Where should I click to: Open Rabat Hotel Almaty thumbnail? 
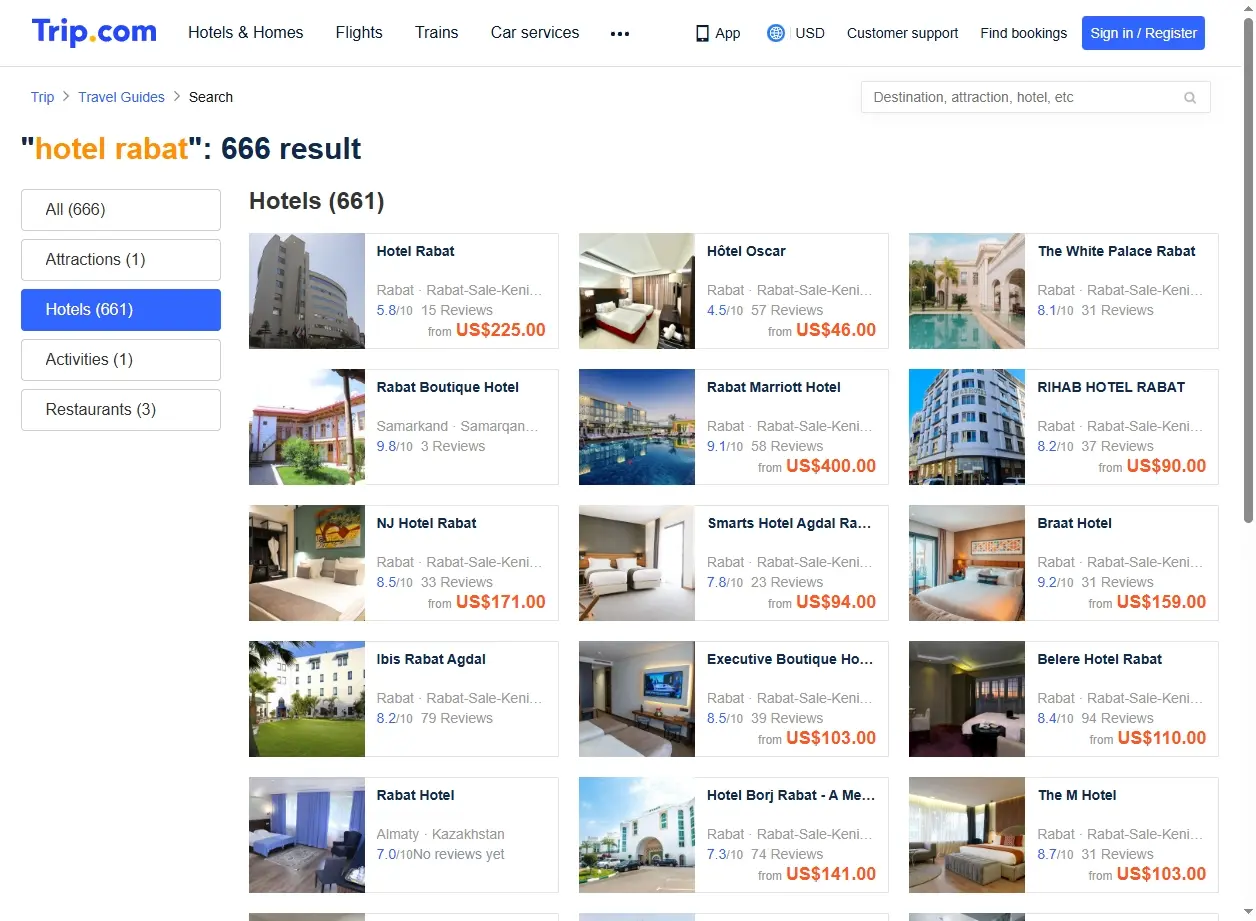tap(307, 835)
